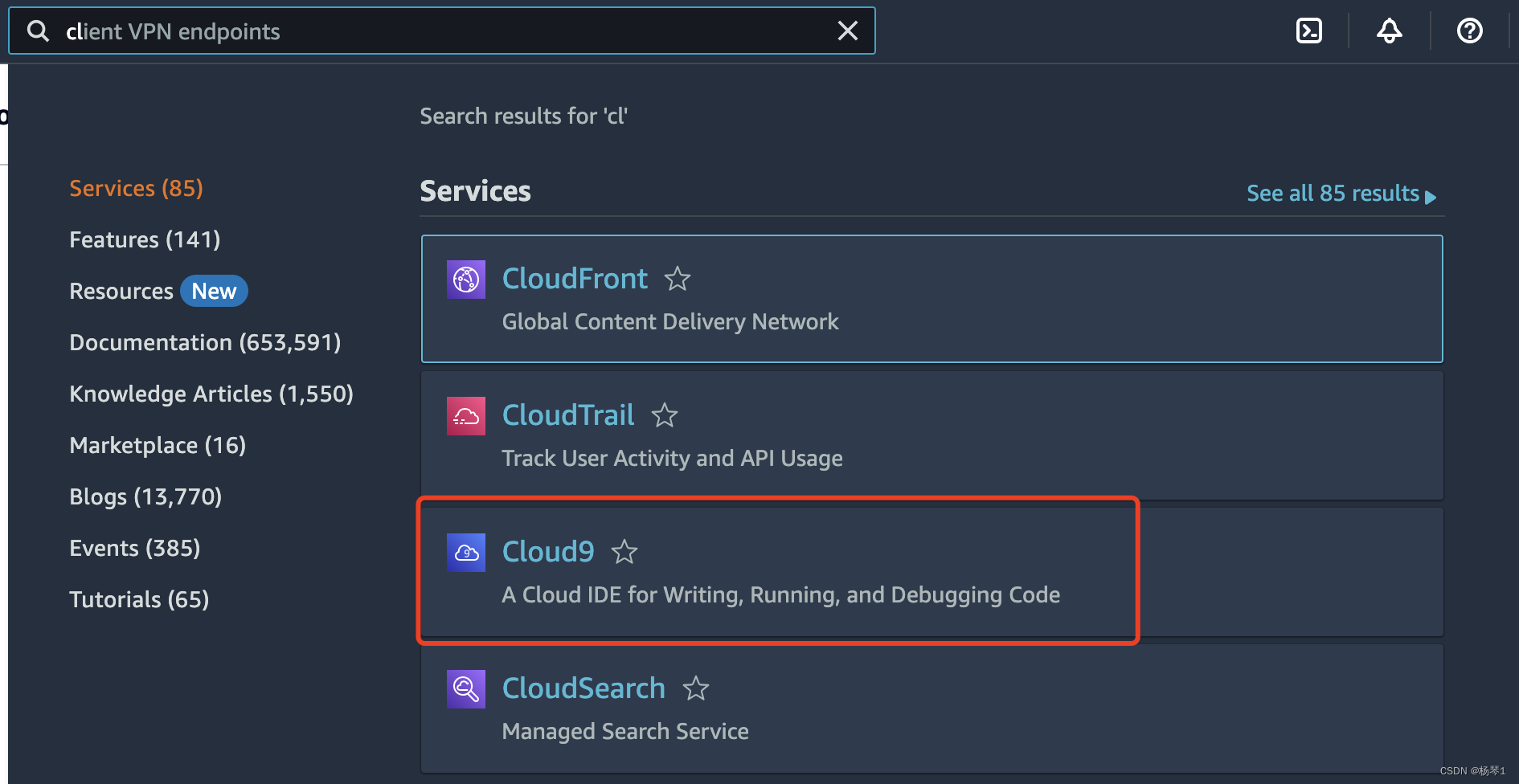The width and height of the screenshot is (1519, 784).
Task: Click the CloudFront service icon
Action: (x=466, y=280)
